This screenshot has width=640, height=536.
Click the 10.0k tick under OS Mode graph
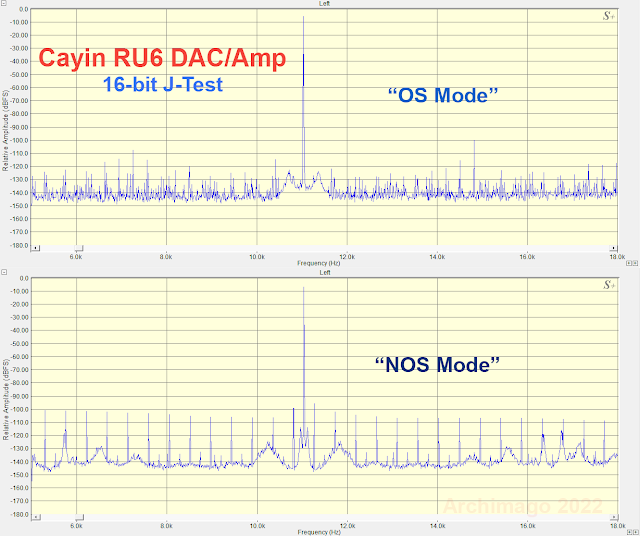(x=257, y=257)
